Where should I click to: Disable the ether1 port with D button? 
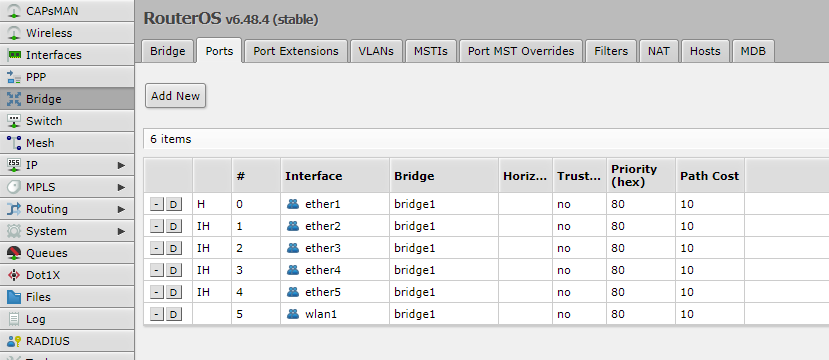(x=173, y=204)
